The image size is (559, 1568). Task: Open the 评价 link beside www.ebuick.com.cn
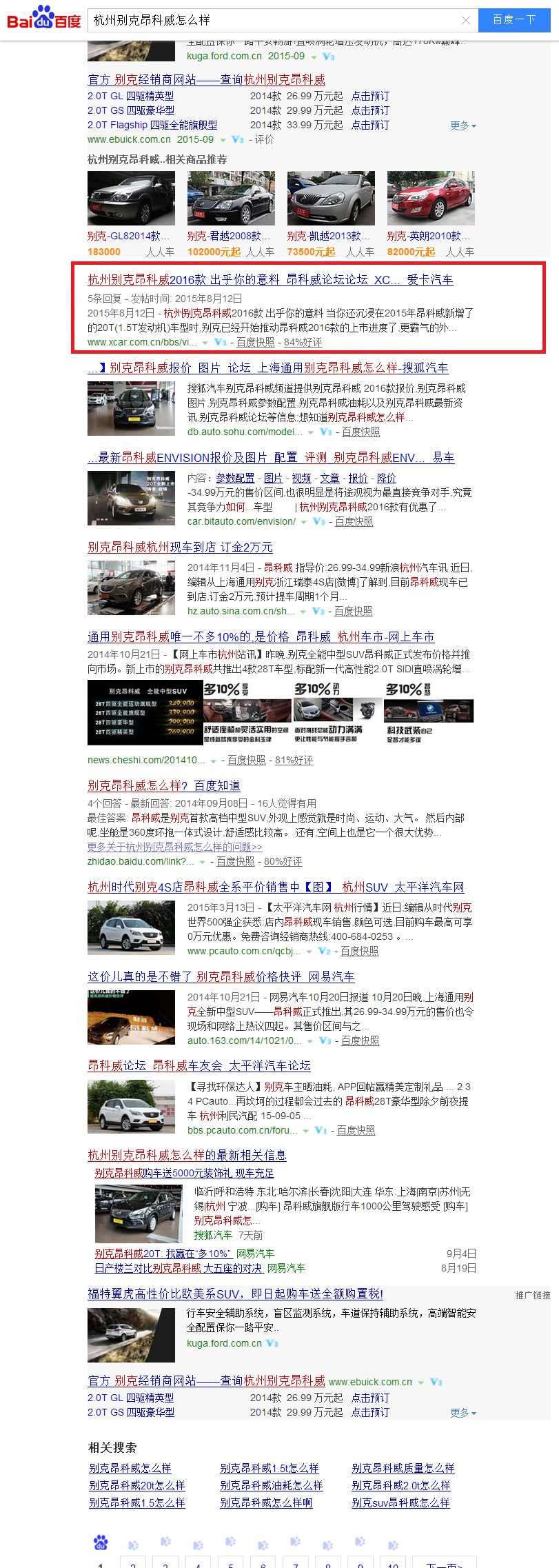[x=264, y=139]
